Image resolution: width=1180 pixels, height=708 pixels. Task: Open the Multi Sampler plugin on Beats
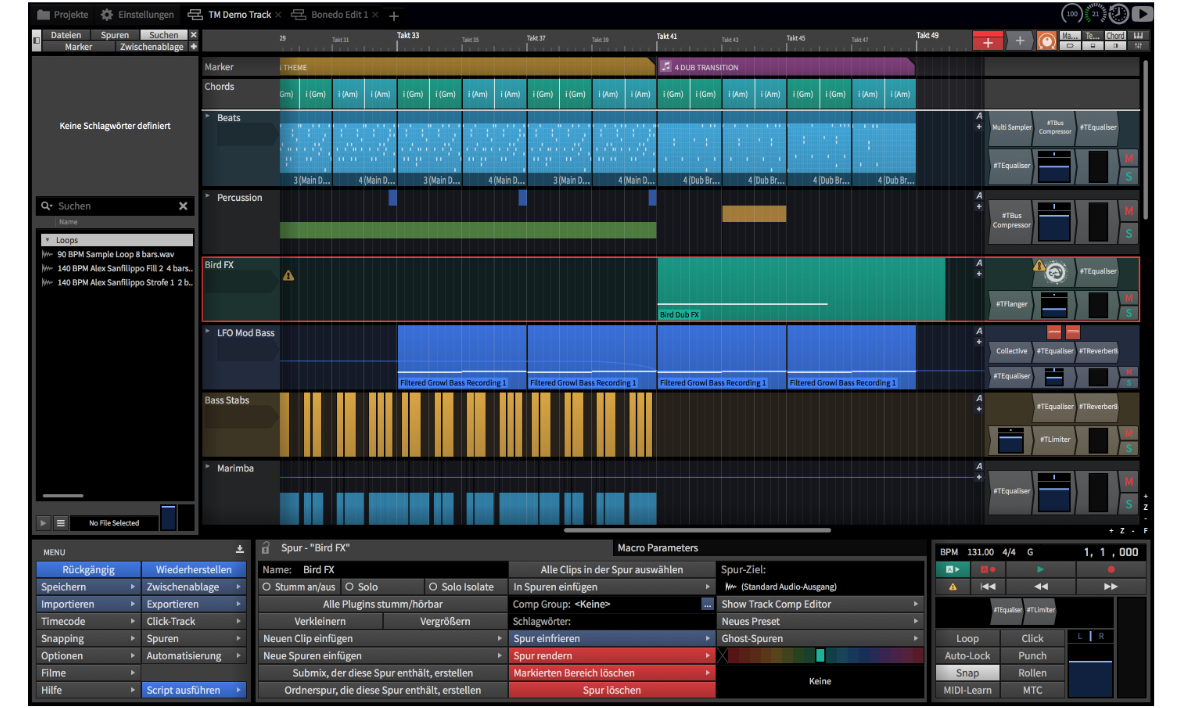(1011, 127)
